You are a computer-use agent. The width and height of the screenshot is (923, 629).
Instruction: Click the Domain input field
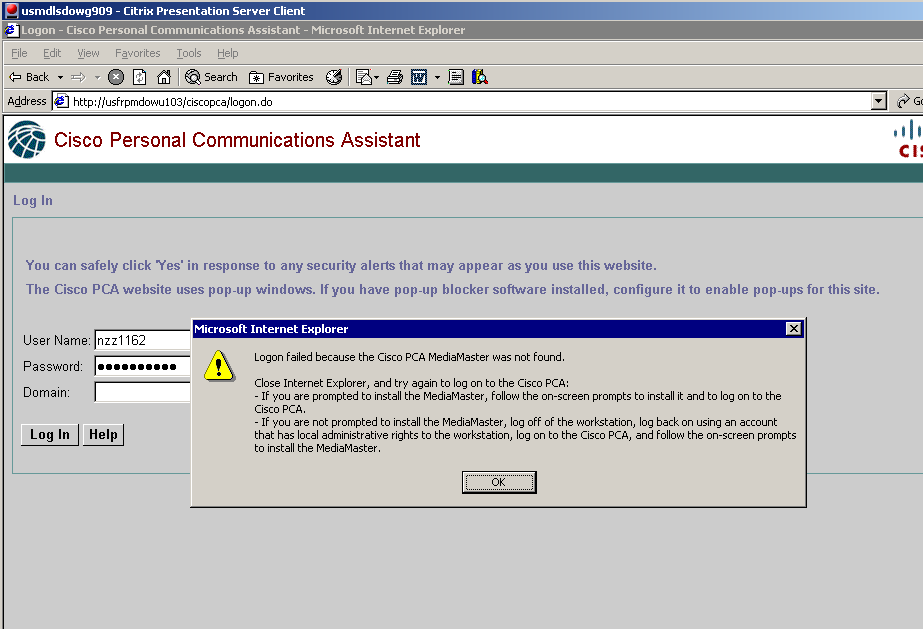click(142, 392)
